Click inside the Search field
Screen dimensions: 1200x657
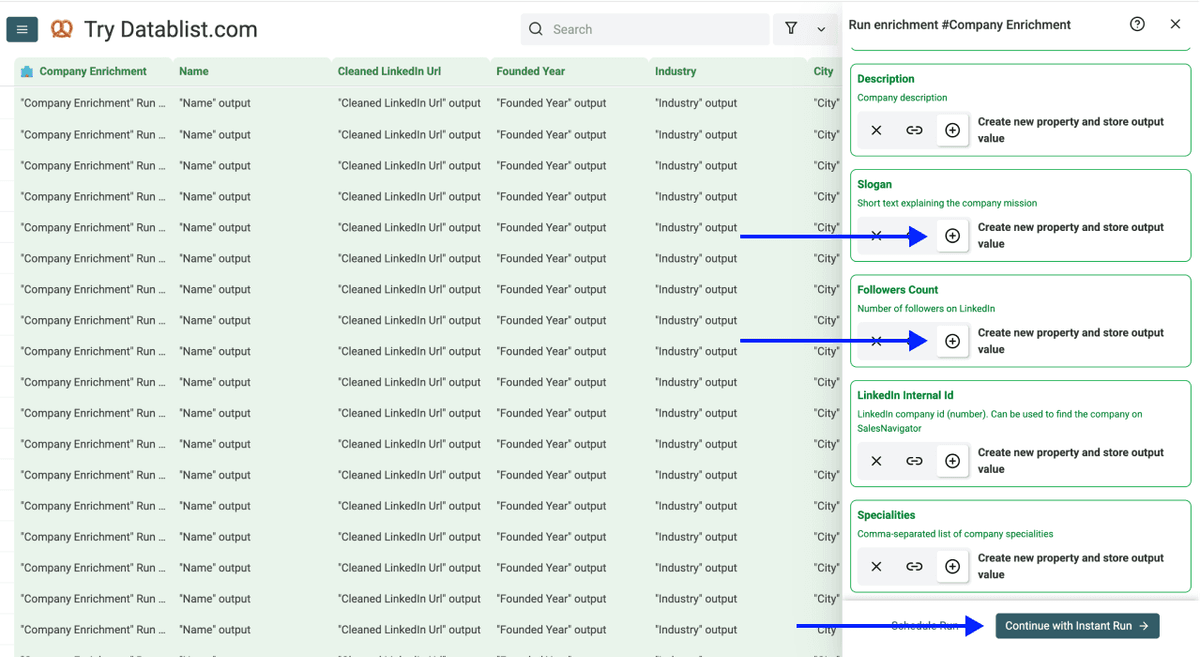click(x=646, y=29)
